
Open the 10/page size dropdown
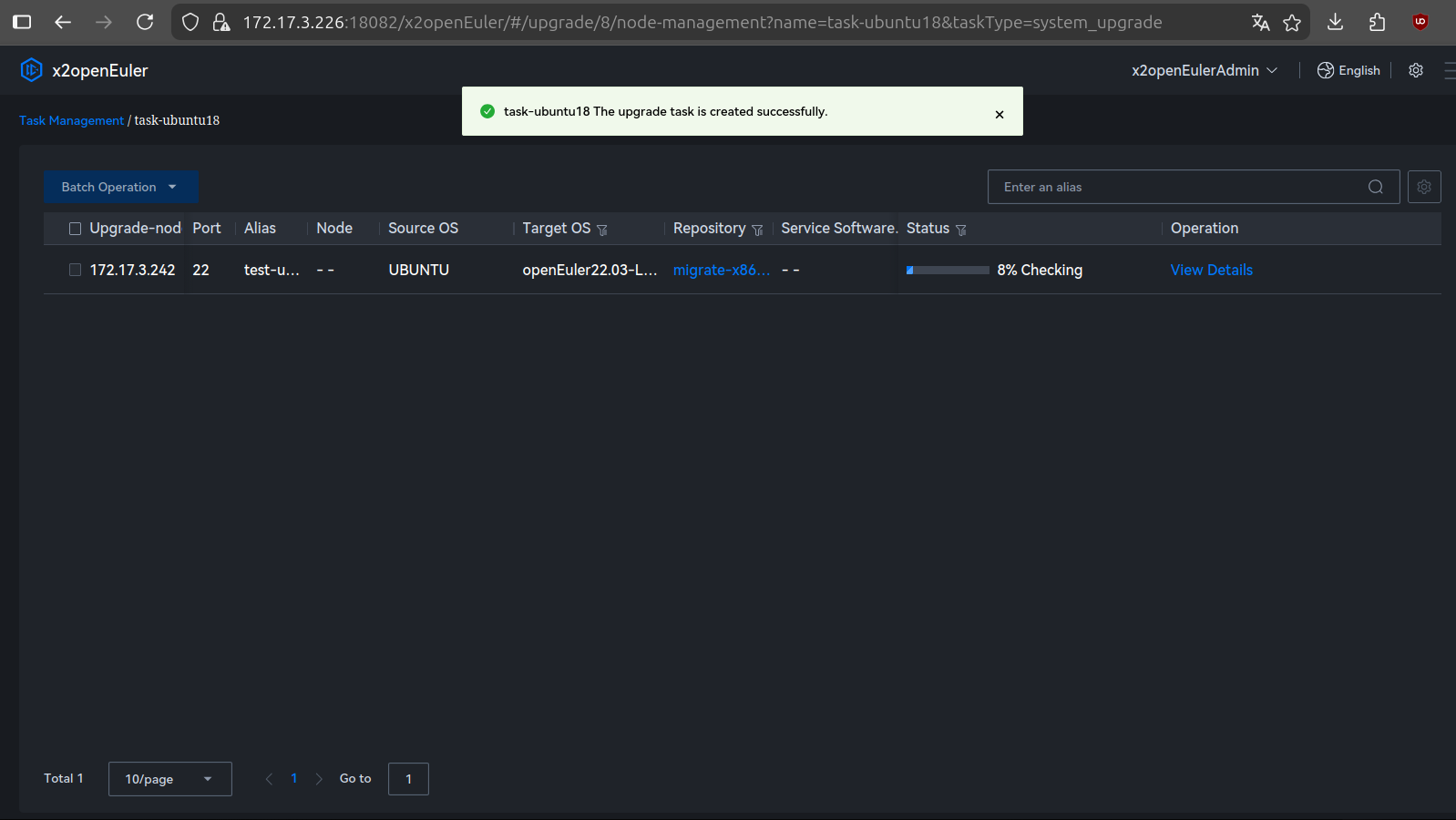pos(169,779)
